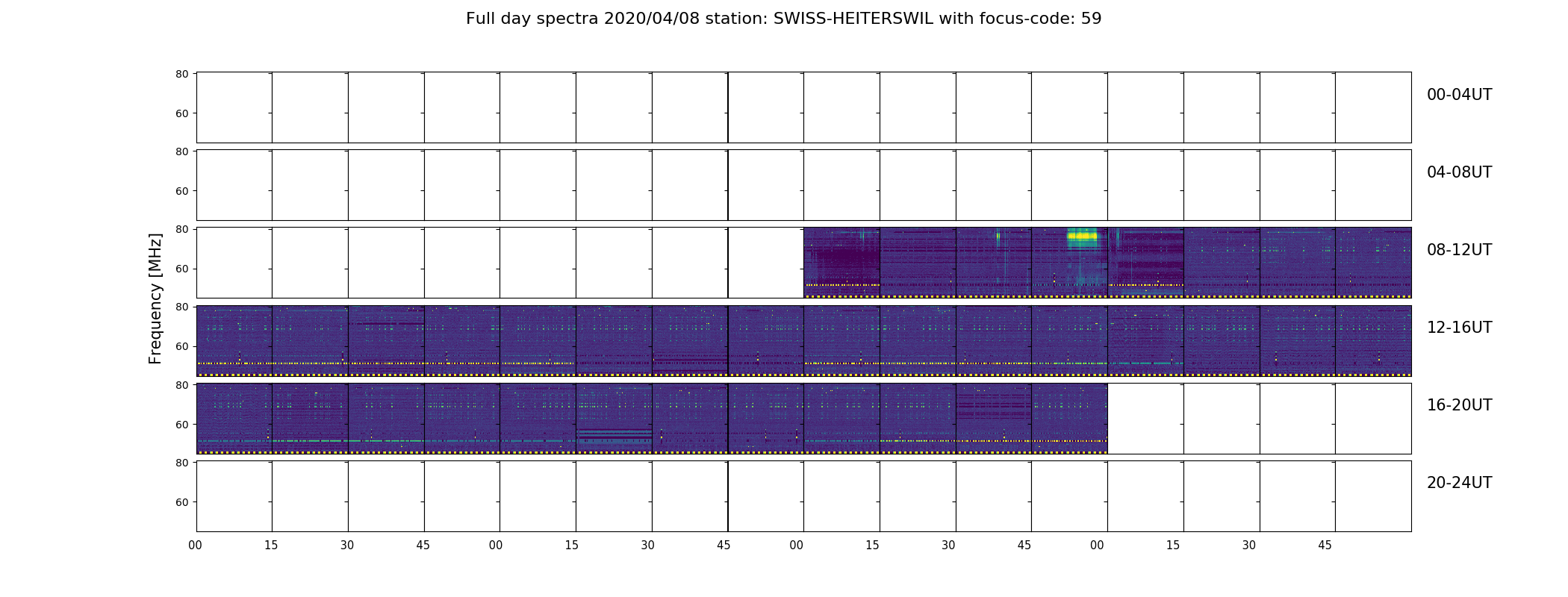
Task: Click the leftmost "00" time-axis label
Action: pos(195,546)
